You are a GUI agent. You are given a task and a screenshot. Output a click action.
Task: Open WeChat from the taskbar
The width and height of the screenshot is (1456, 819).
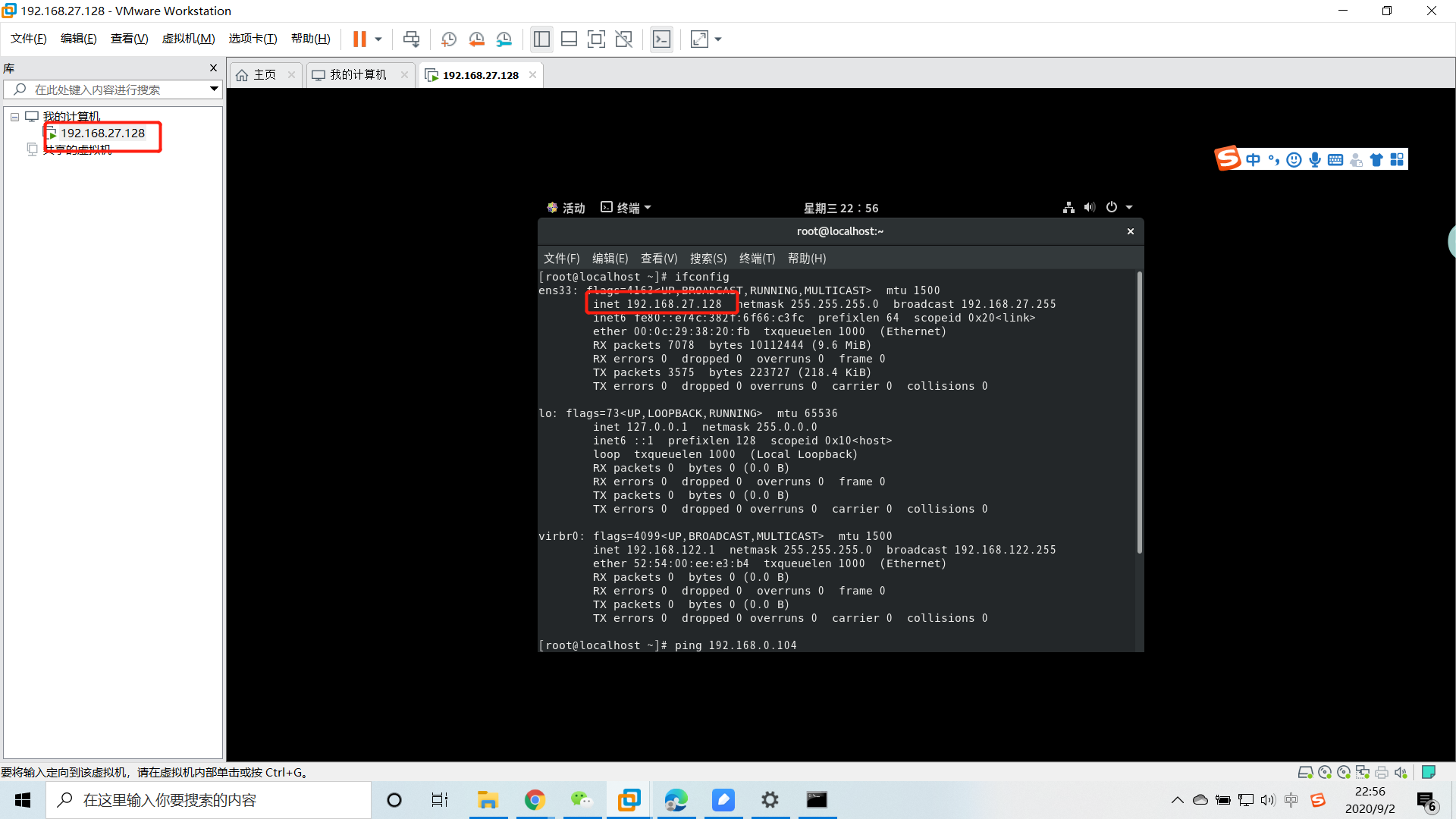point(582,800)
